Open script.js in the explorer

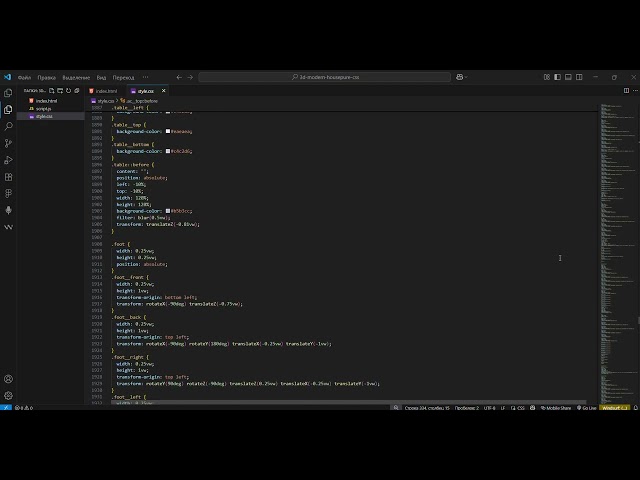pyautogui.click(x=43, y=109)
